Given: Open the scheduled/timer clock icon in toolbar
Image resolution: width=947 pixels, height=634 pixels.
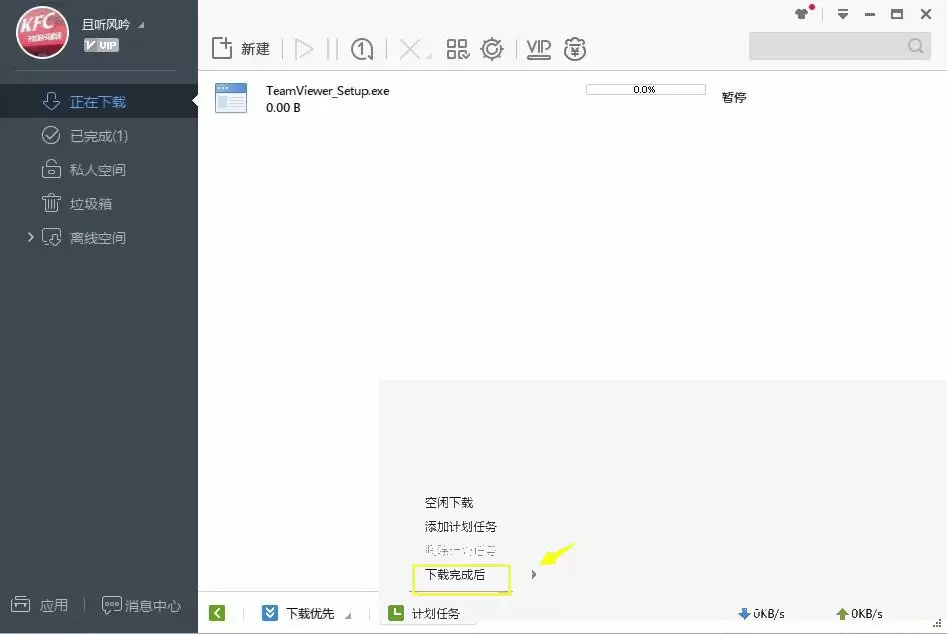Looking at the screenshot, I should coord(362,49).
